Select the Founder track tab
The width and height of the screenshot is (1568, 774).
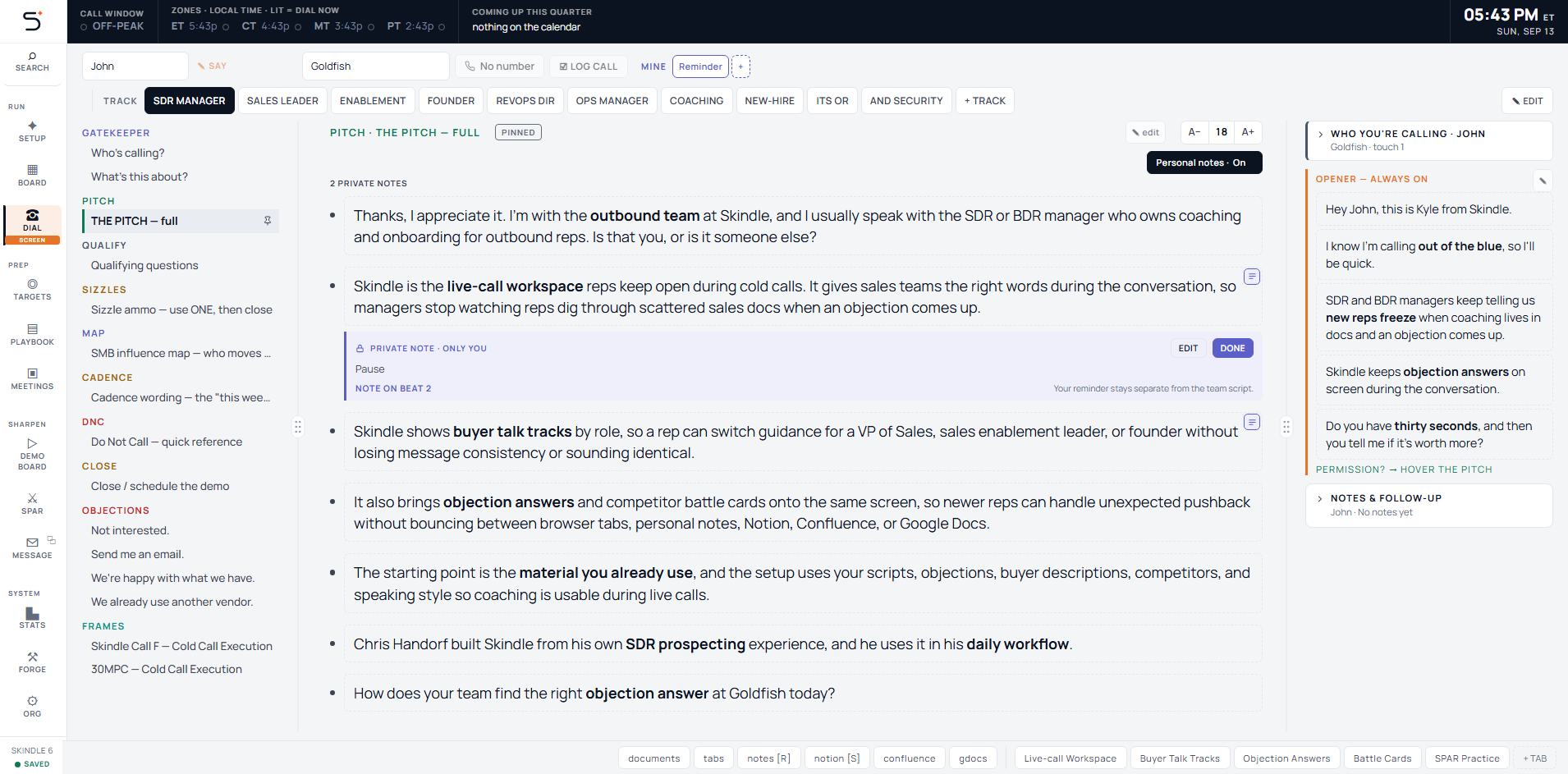coord(451,101)
